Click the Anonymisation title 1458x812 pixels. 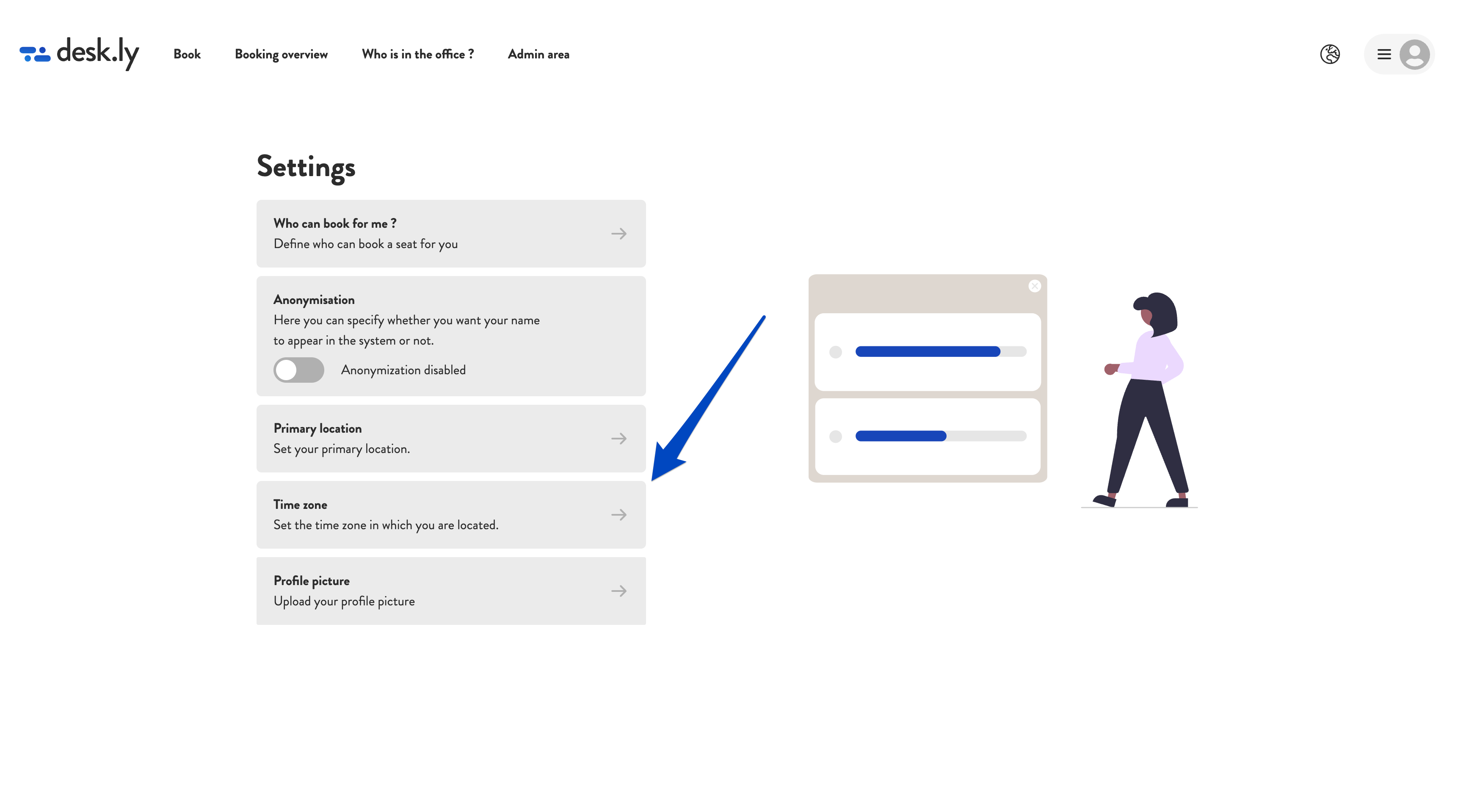point(314,300)
